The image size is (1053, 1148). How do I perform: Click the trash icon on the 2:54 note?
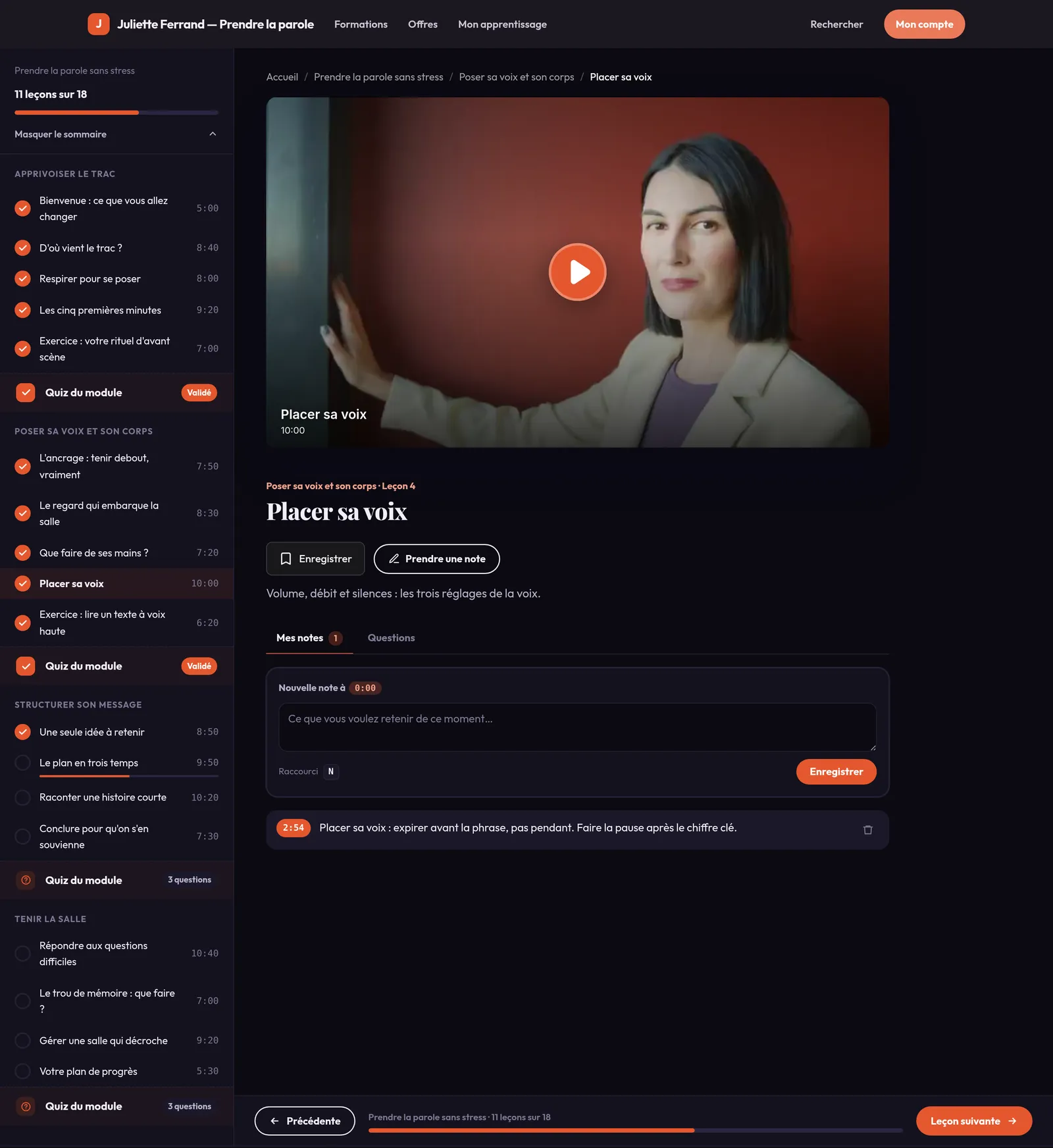click(867, 829)
